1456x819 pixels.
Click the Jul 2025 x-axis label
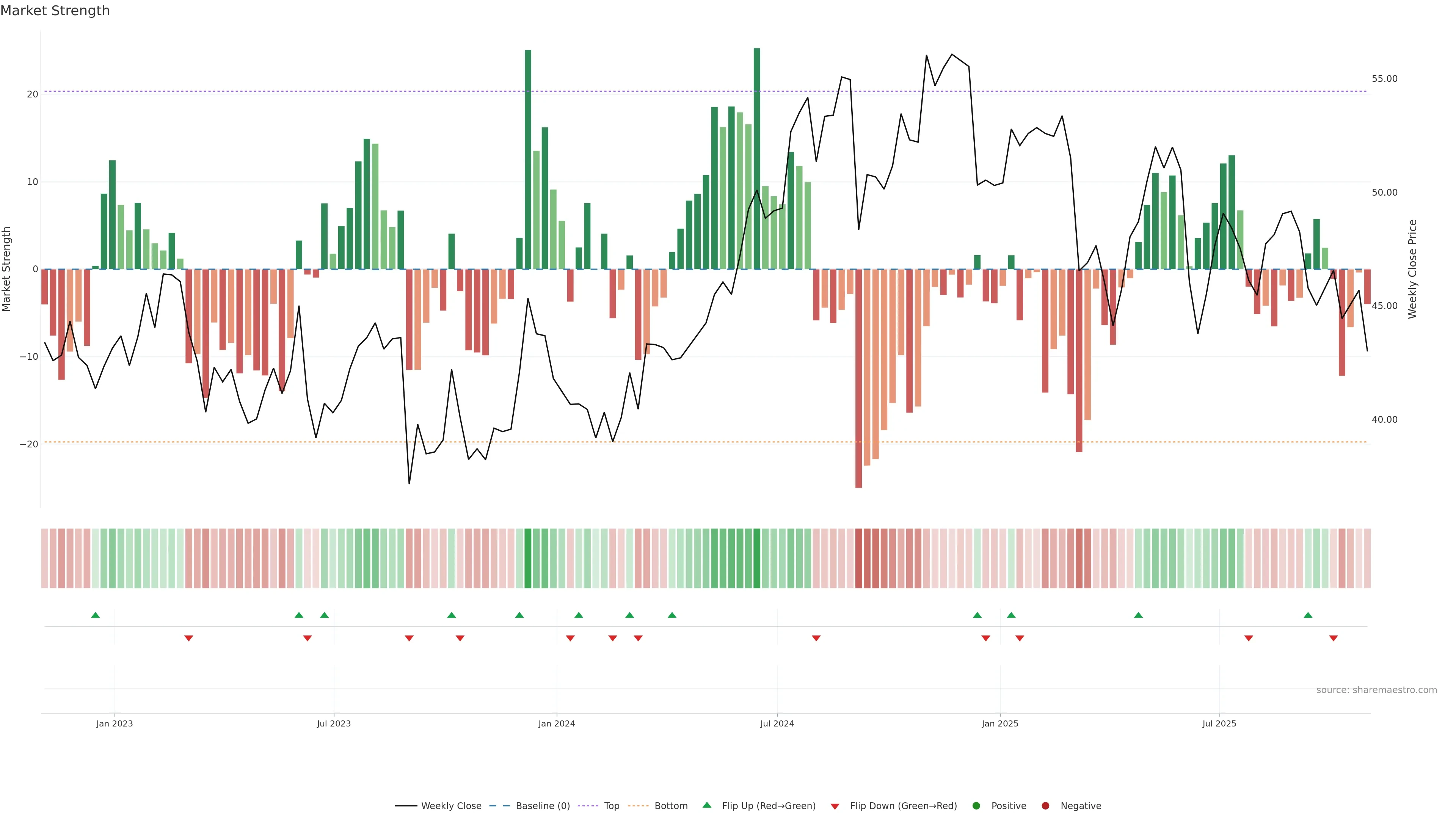tap(1219, 723)
